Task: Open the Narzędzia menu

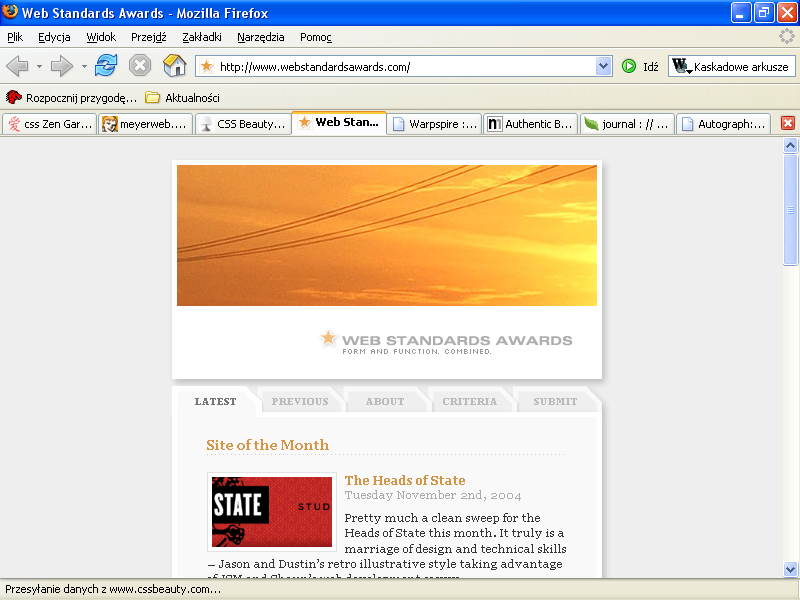Action: tap(261, 37)
